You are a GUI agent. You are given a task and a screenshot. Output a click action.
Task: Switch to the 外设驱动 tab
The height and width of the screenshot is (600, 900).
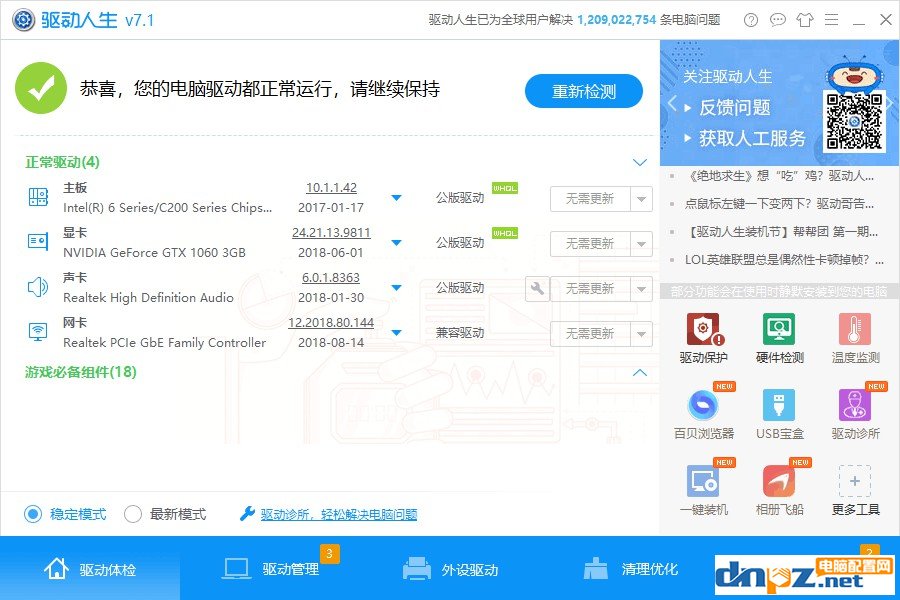(x=450, y=569)
